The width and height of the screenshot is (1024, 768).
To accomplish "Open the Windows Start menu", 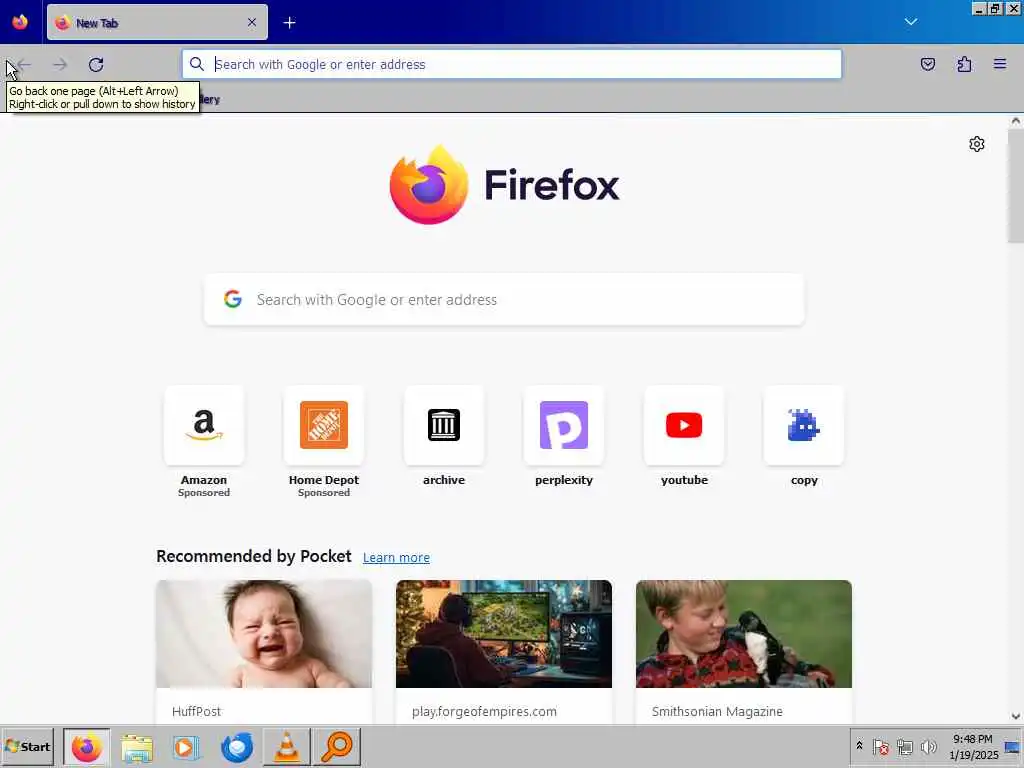I will pos(27,746).
